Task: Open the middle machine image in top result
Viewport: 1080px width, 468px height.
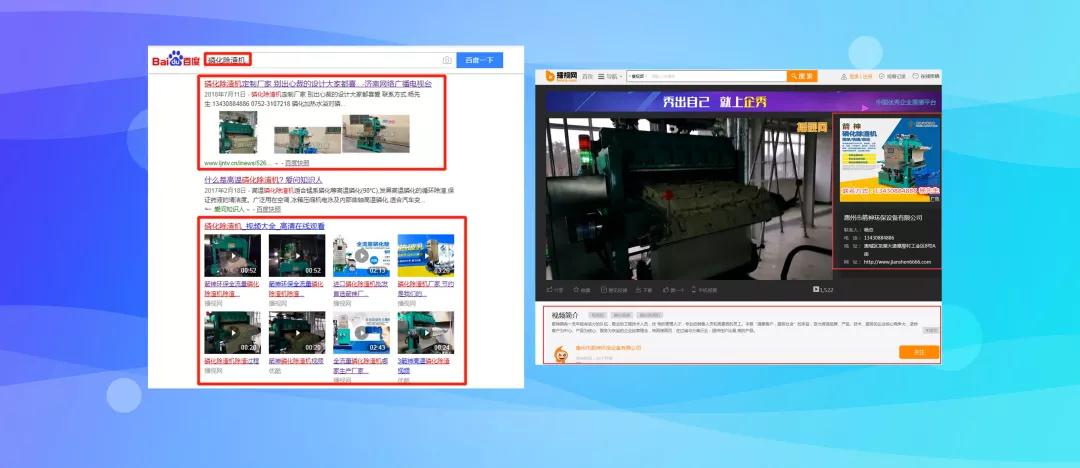Action: tap(307, 139)
